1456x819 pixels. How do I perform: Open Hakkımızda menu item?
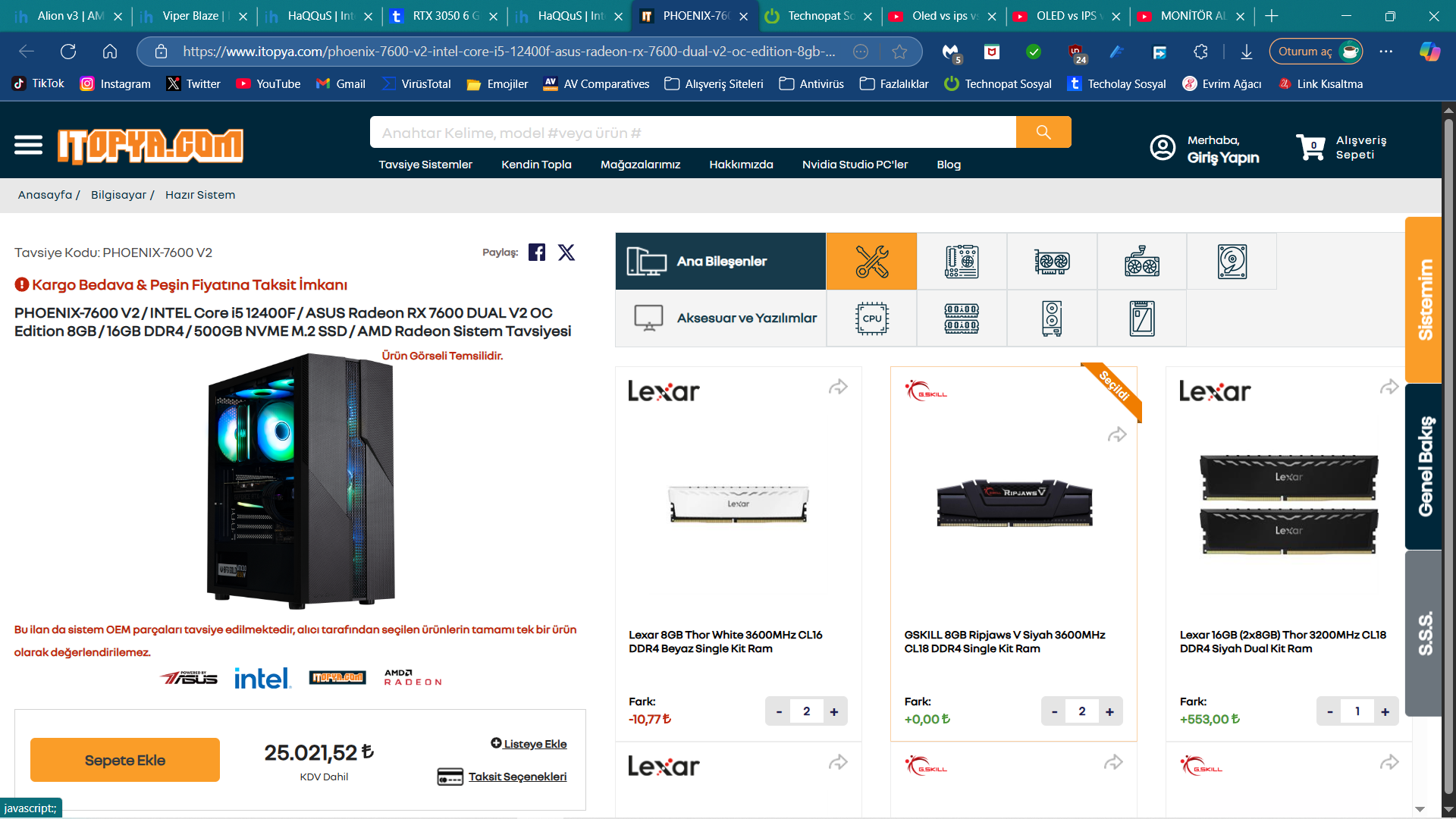741,165
